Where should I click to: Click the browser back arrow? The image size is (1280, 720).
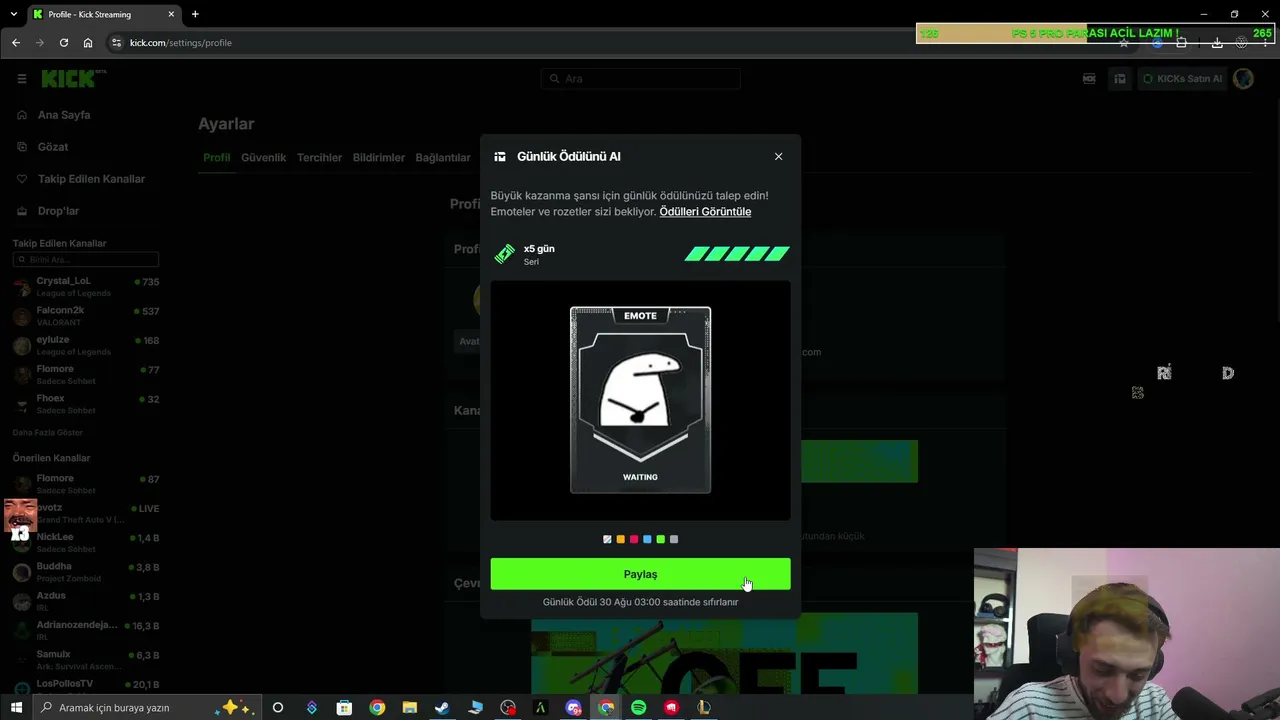tap(16, 43)
